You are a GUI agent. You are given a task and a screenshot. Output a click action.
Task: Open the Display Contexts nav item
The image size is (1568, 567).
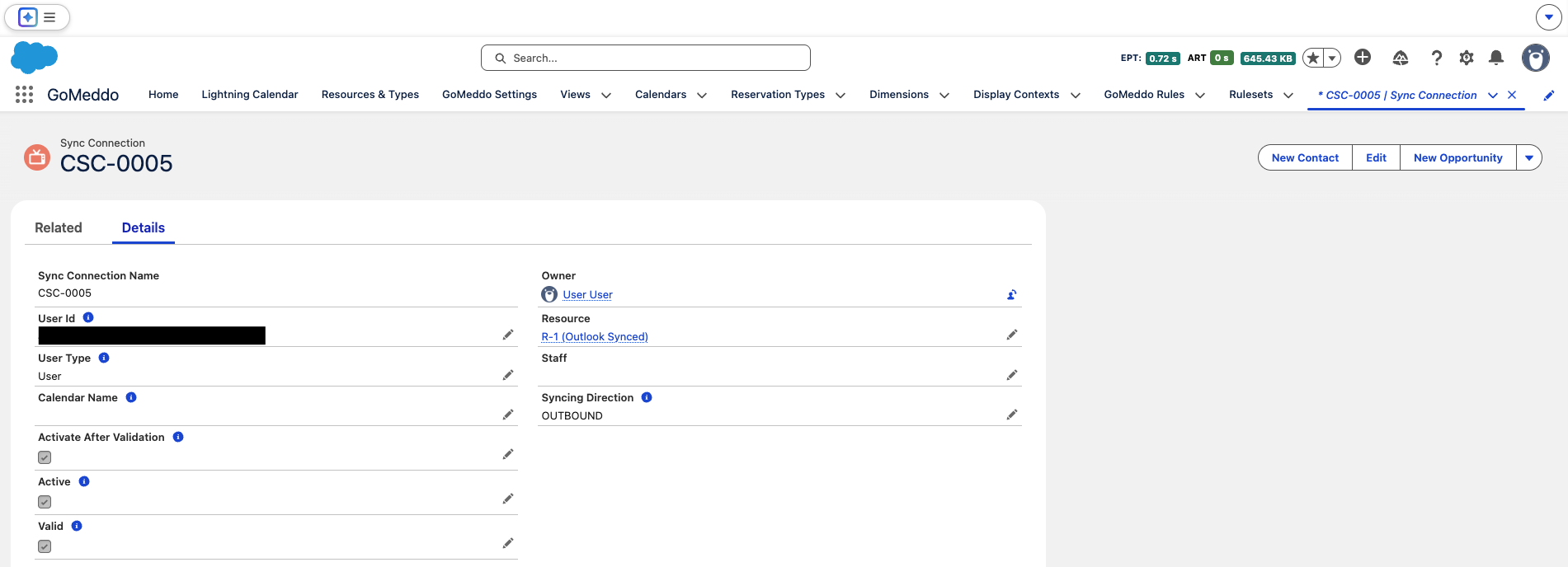1016,95
